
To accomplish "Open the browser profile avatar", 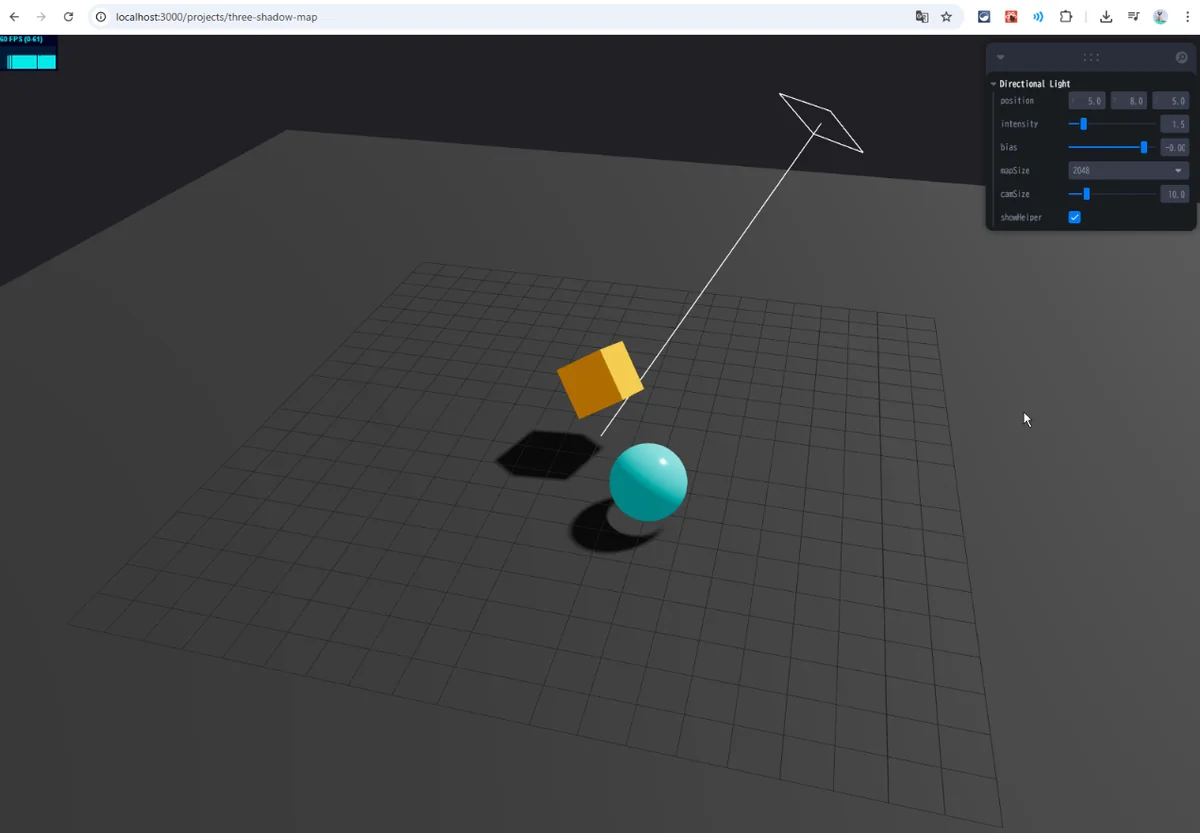I will point(1160,17).
